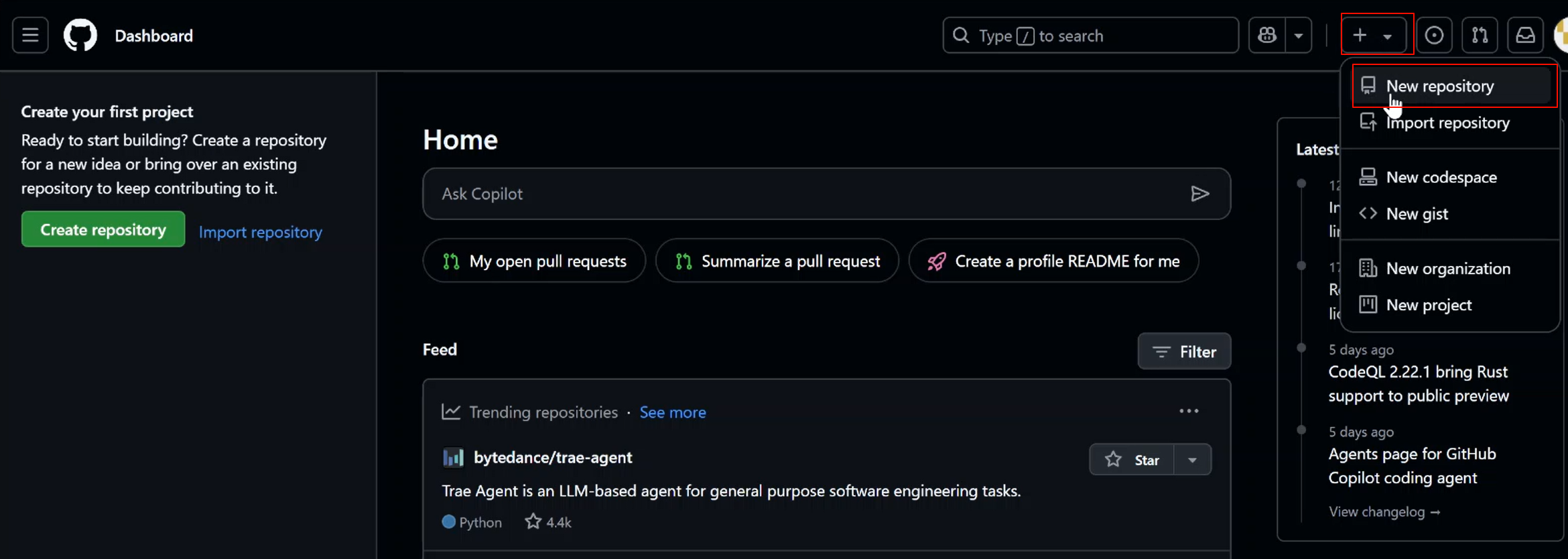Open the bytedance/trae-agent repository link
The image size is (1568, 559).
tap(553, 457)
